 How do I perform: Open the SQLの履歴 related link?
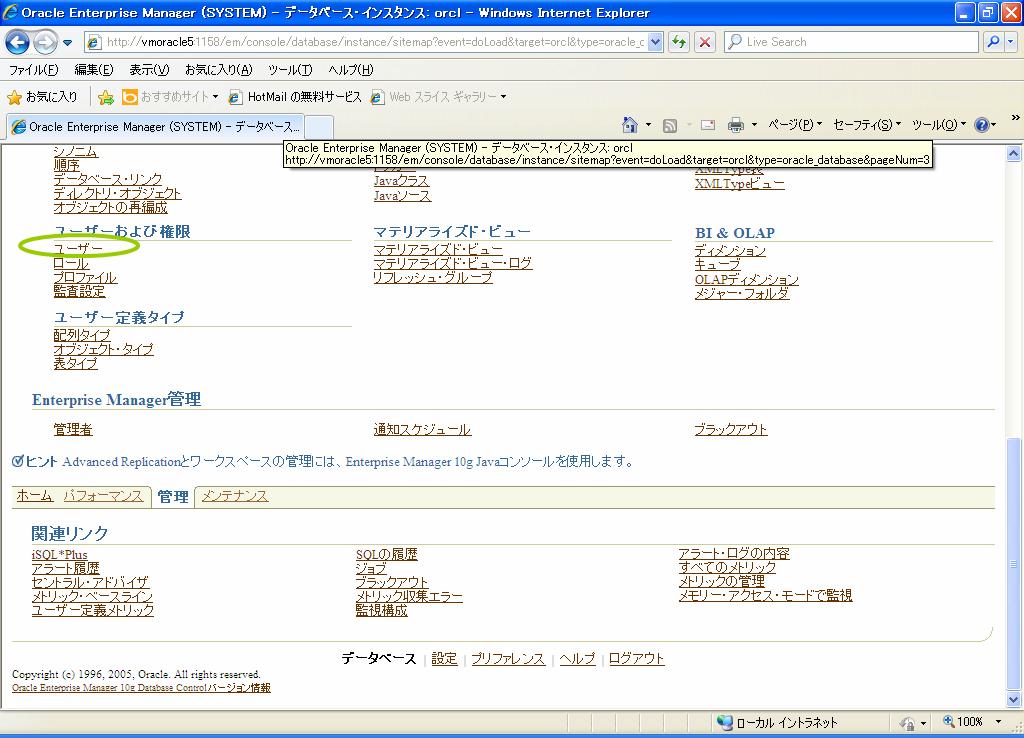coord(387,554)
